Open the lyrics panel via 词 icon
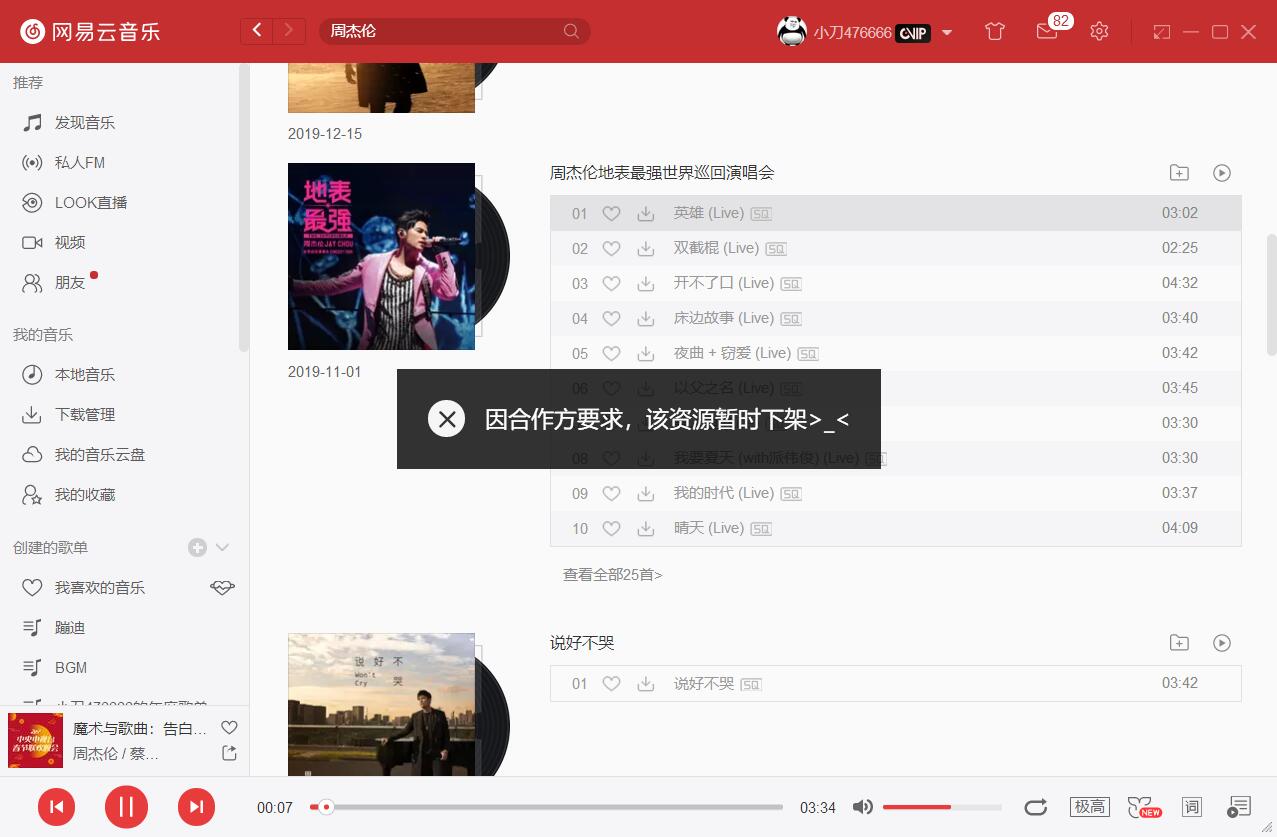The image size is (1277, 837). click(x=1191, y=806)
